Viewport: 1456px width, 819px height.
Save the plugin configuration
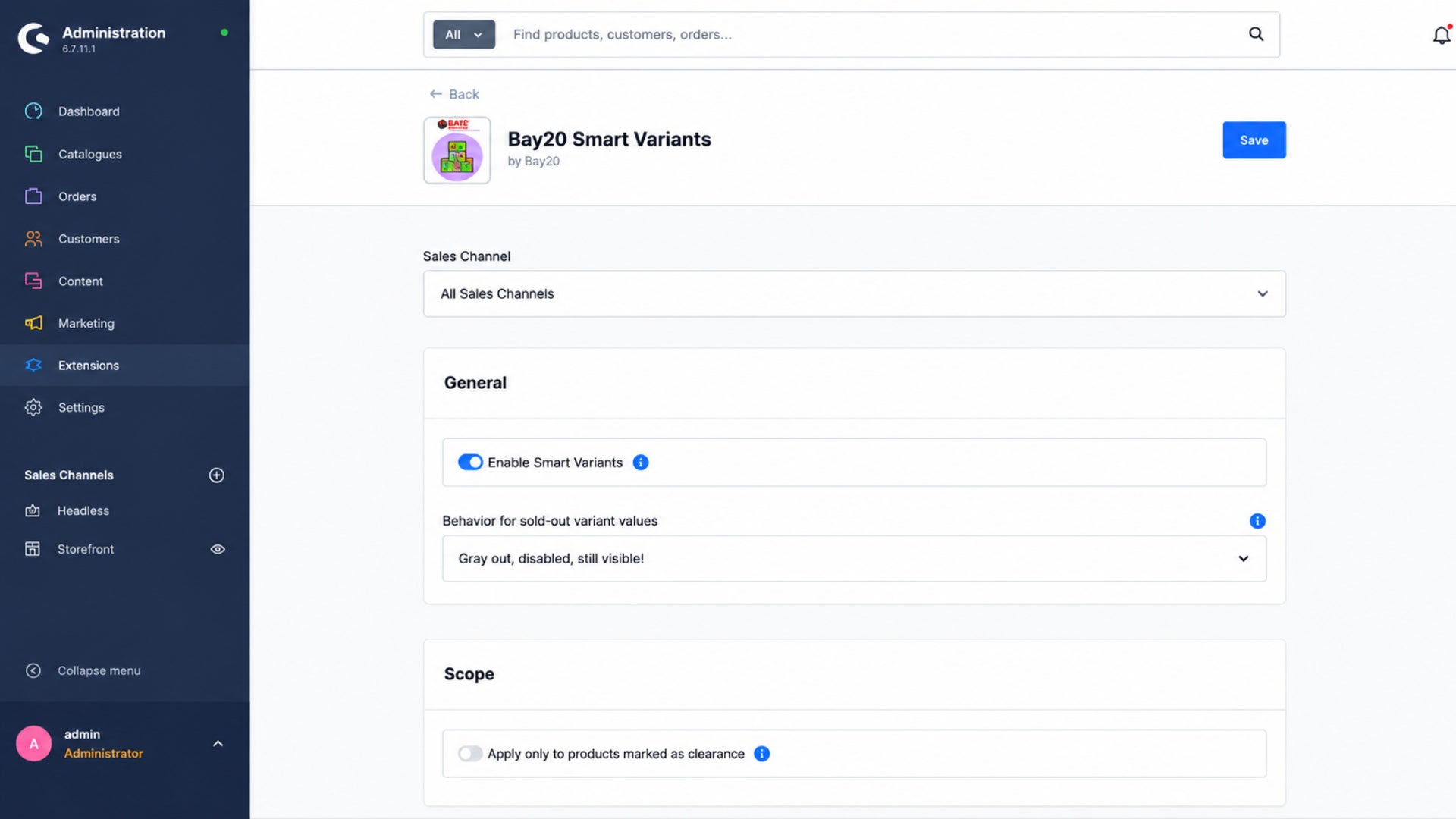point(1254,140)
